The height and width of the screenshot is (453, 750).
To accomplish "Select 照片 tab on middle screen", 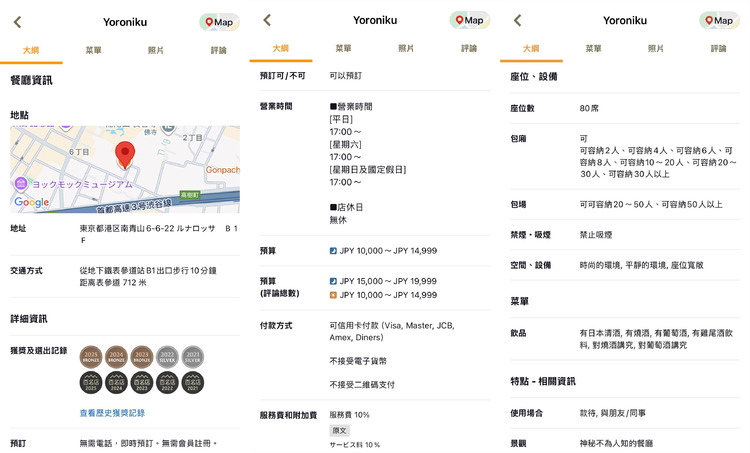I will tap(406, 48).
